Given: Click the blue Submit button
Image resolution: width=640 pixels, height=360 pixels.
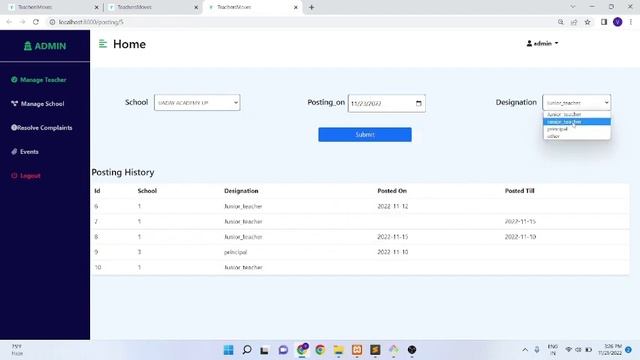Looking at the screenshot, I should 365,135.
